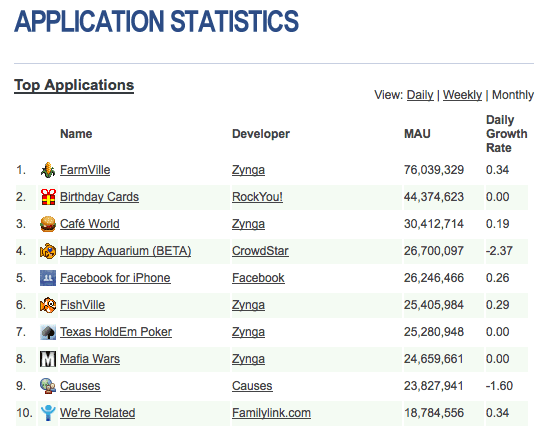This screenshot has width=545, height=435.
Task: Click the Causes globe icon
Action: point(48,386)
